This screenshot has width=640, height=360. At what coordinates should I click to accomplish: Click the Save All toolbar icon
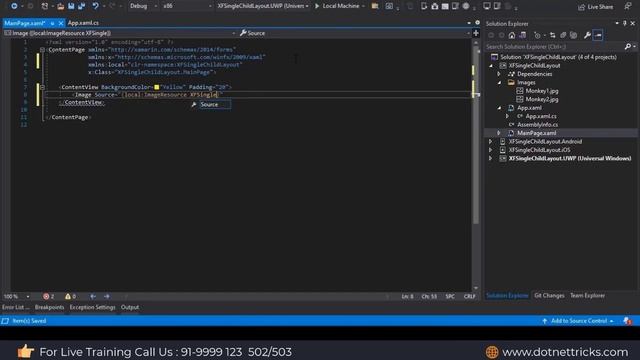(82, 6)
